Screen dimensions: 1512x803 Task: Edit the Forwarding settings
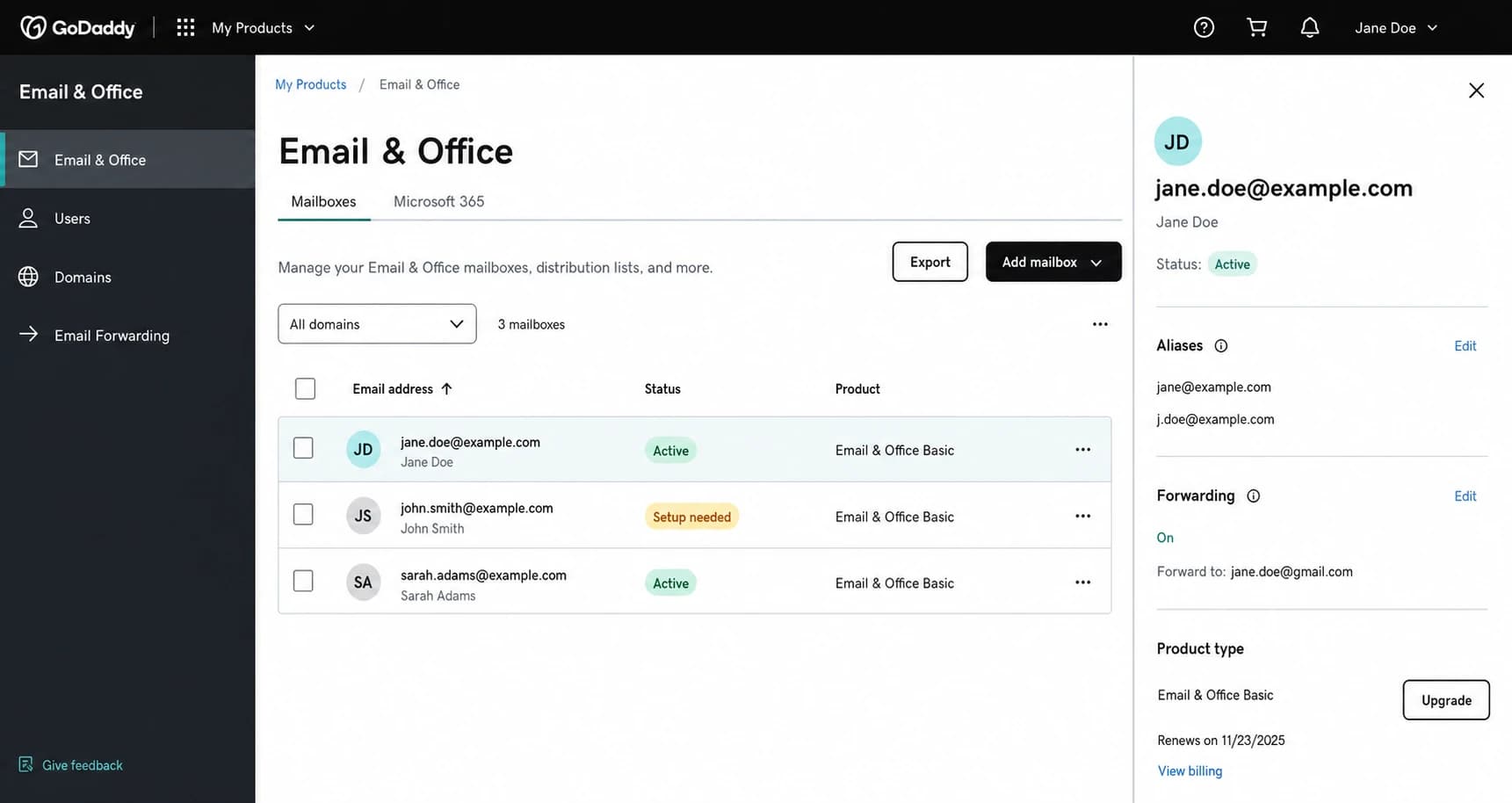[1465, 496]
